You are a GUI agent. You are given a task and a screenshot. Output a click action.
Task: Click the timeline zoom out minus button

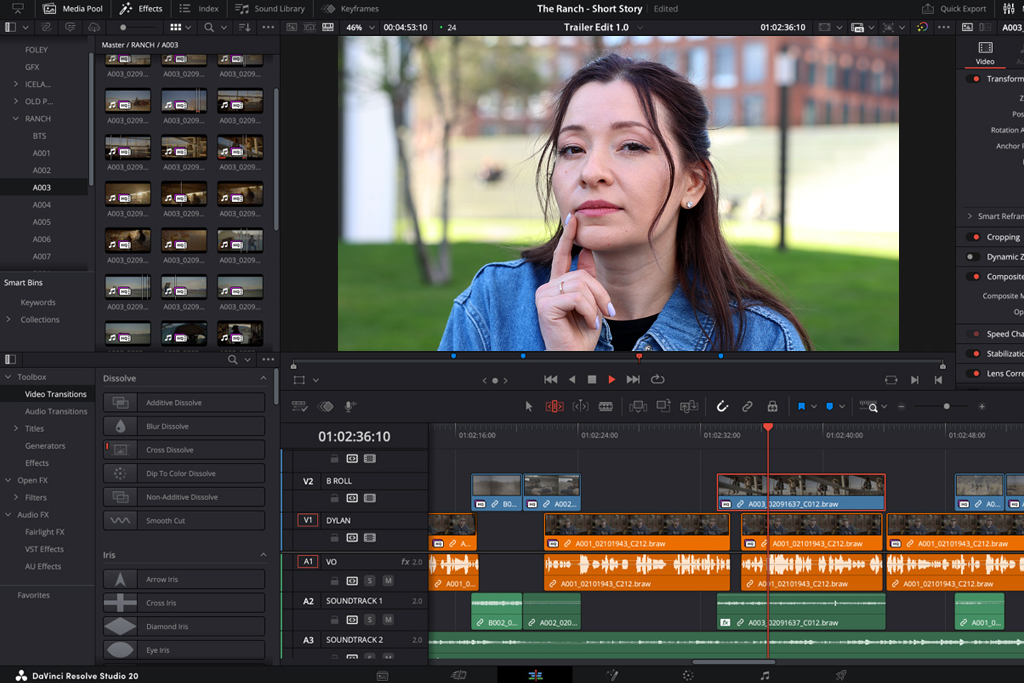click(901, 406)
